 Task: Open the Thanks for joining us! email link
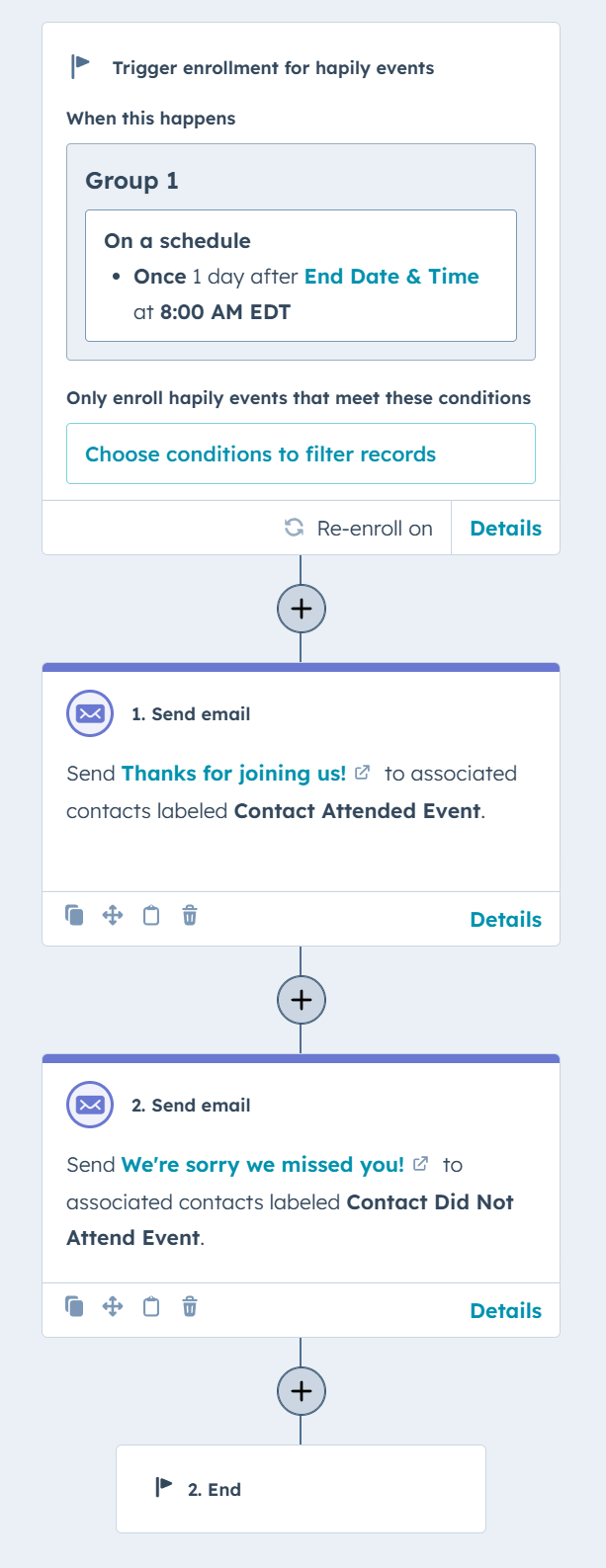pos(234,774)
